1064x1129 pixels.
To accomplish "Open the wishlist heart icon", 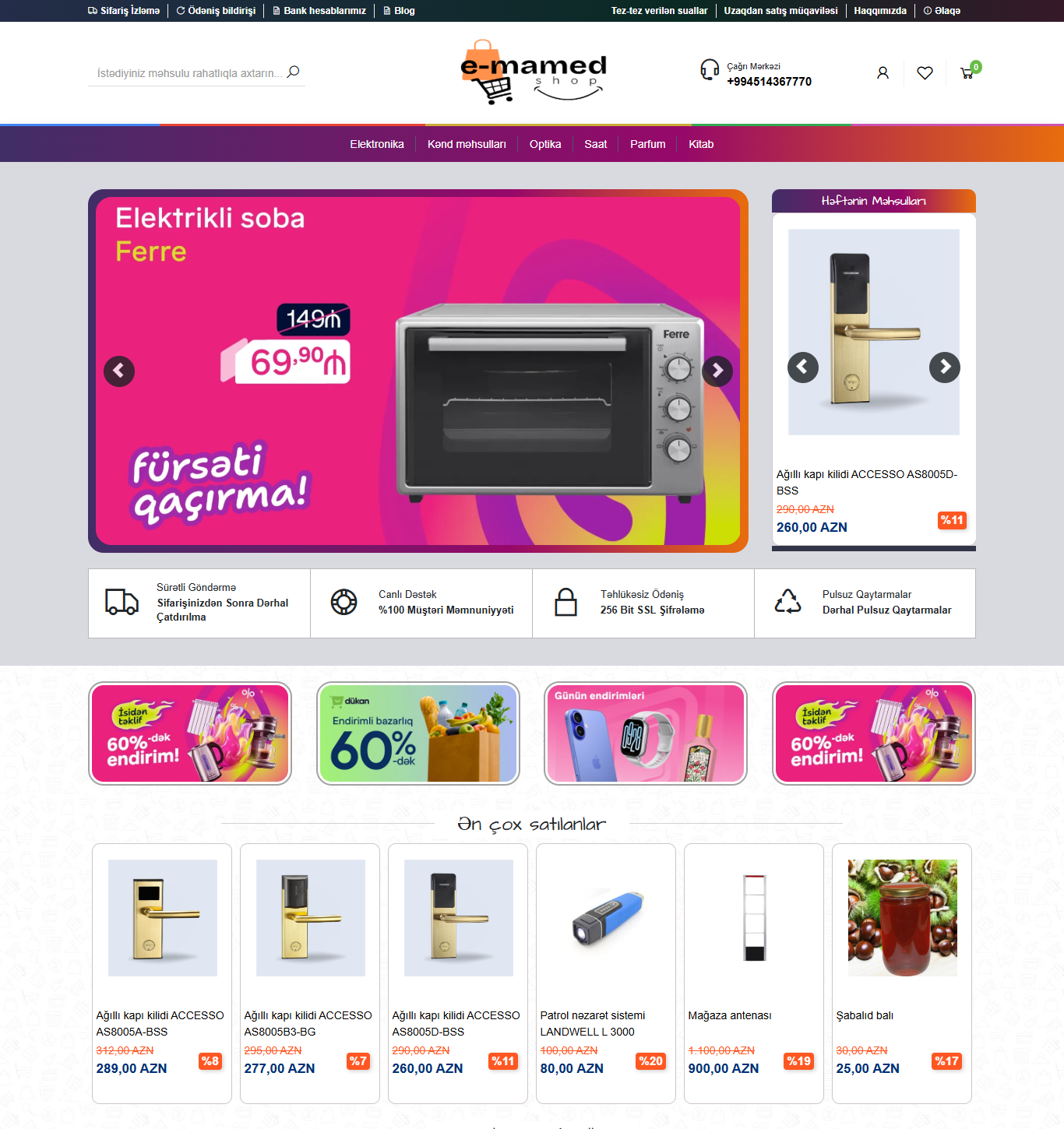I will coord(925,73).
